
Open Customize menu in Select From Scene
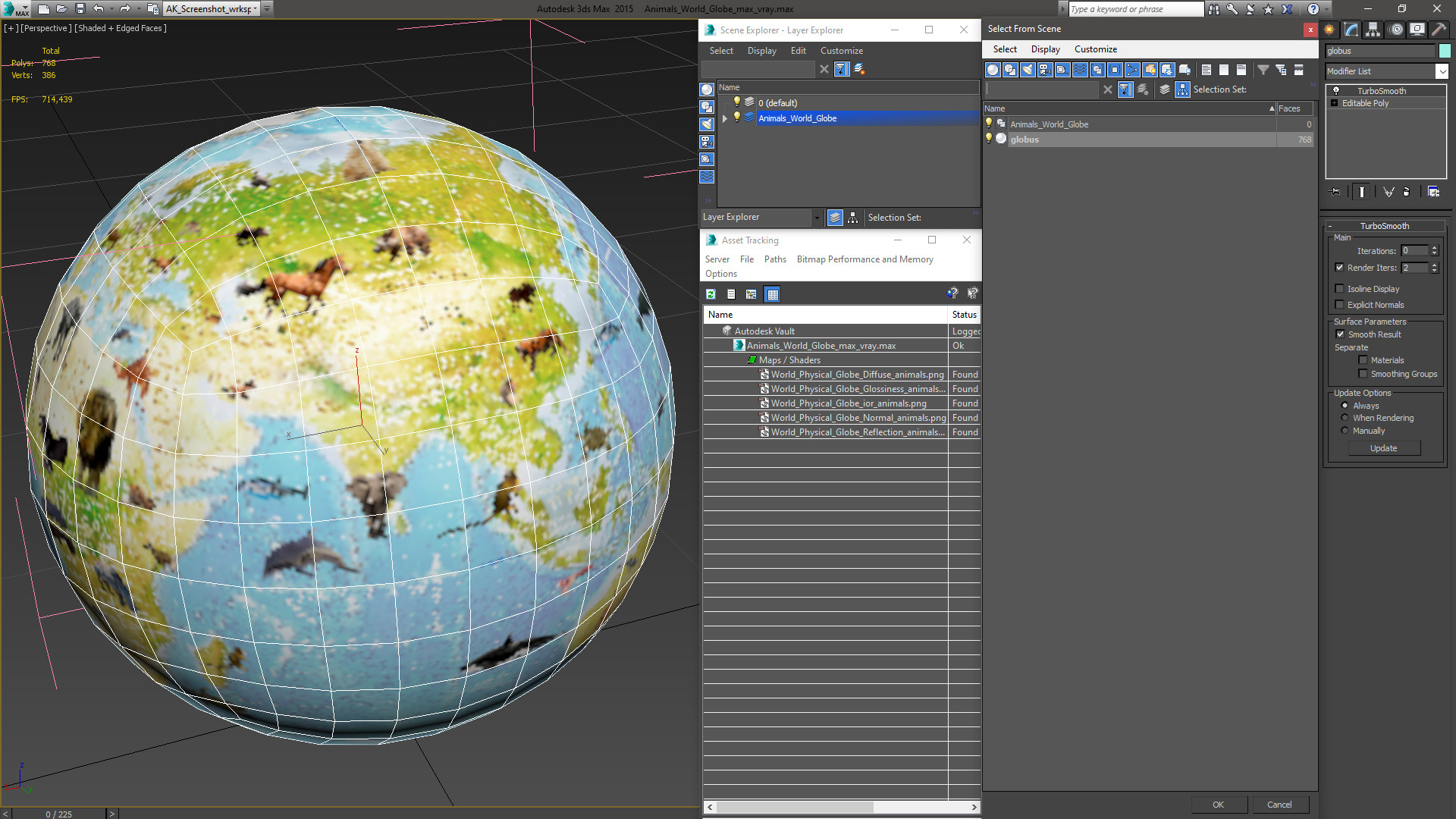tap(1095, 49)
